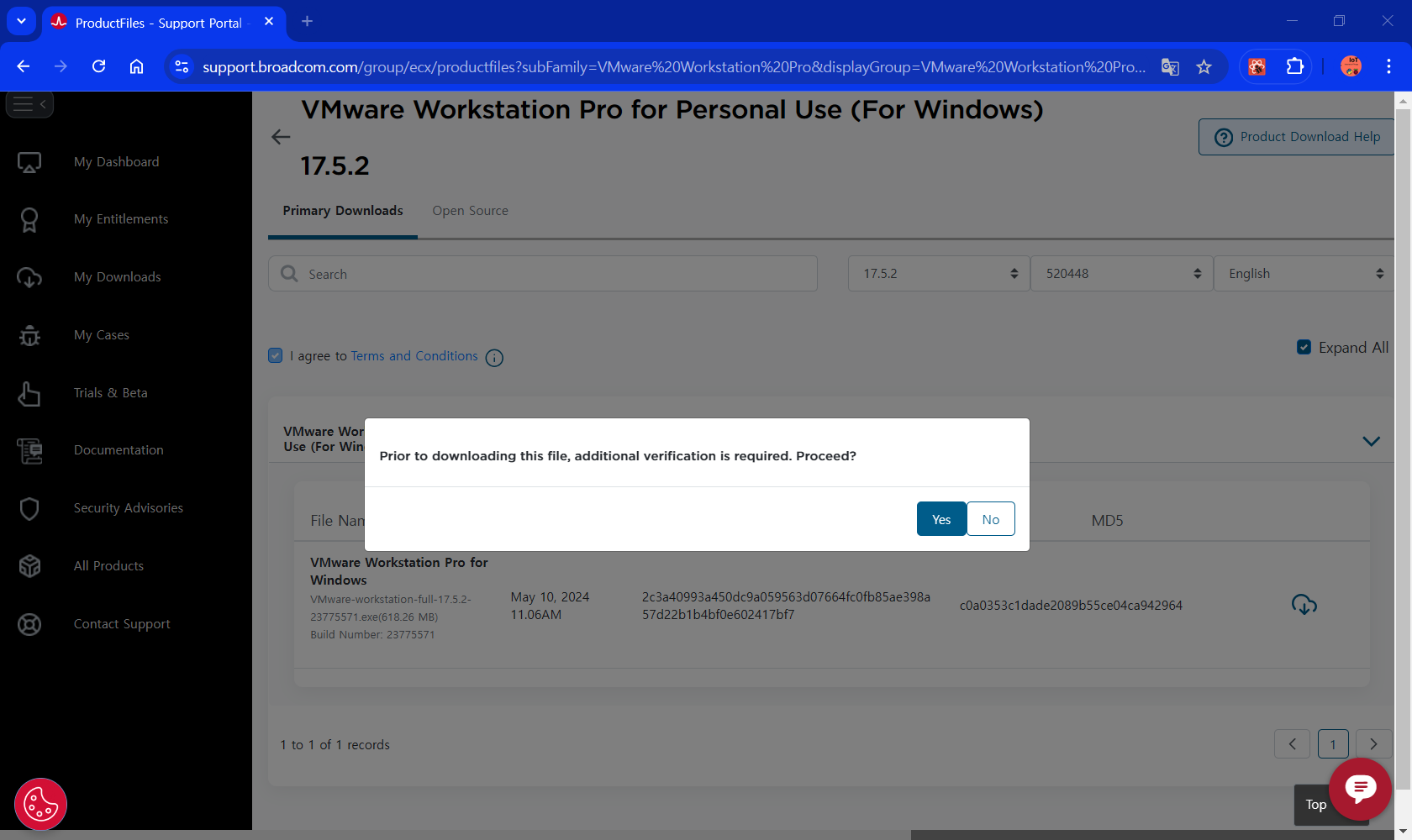The height and width of the screenshot is (840, 1412).
Task: Open the 17.5.2 version dropdown
Action: (939, 274)
